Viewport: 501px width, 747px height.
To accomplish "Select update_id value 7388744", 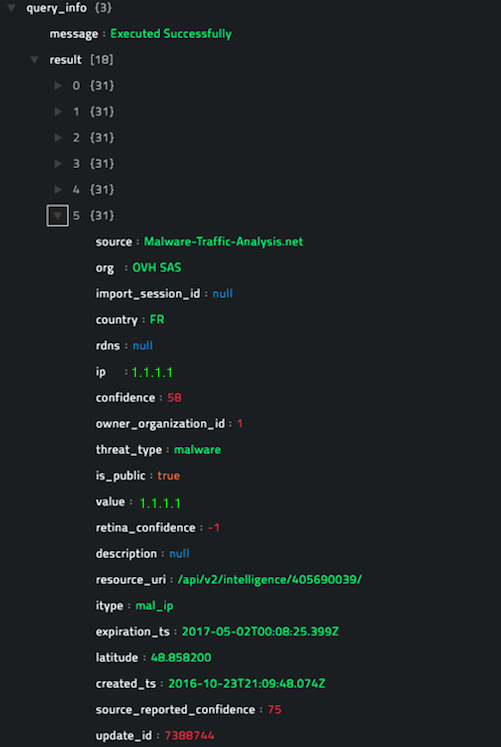I will (x=190, y=736).
